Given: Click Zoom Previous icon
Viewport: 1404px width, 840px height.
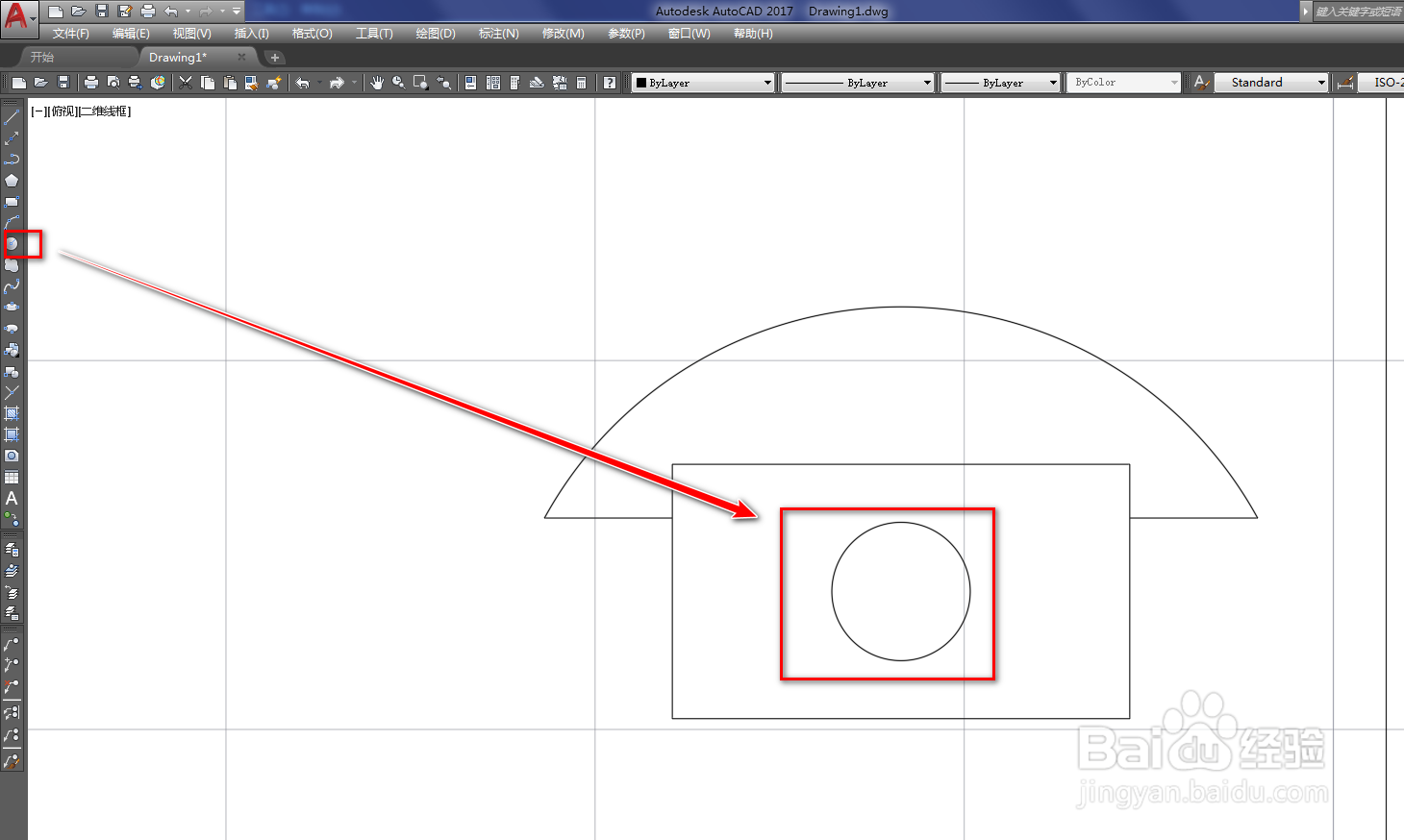Looking at the screenshot, I should tap(443, 83).
